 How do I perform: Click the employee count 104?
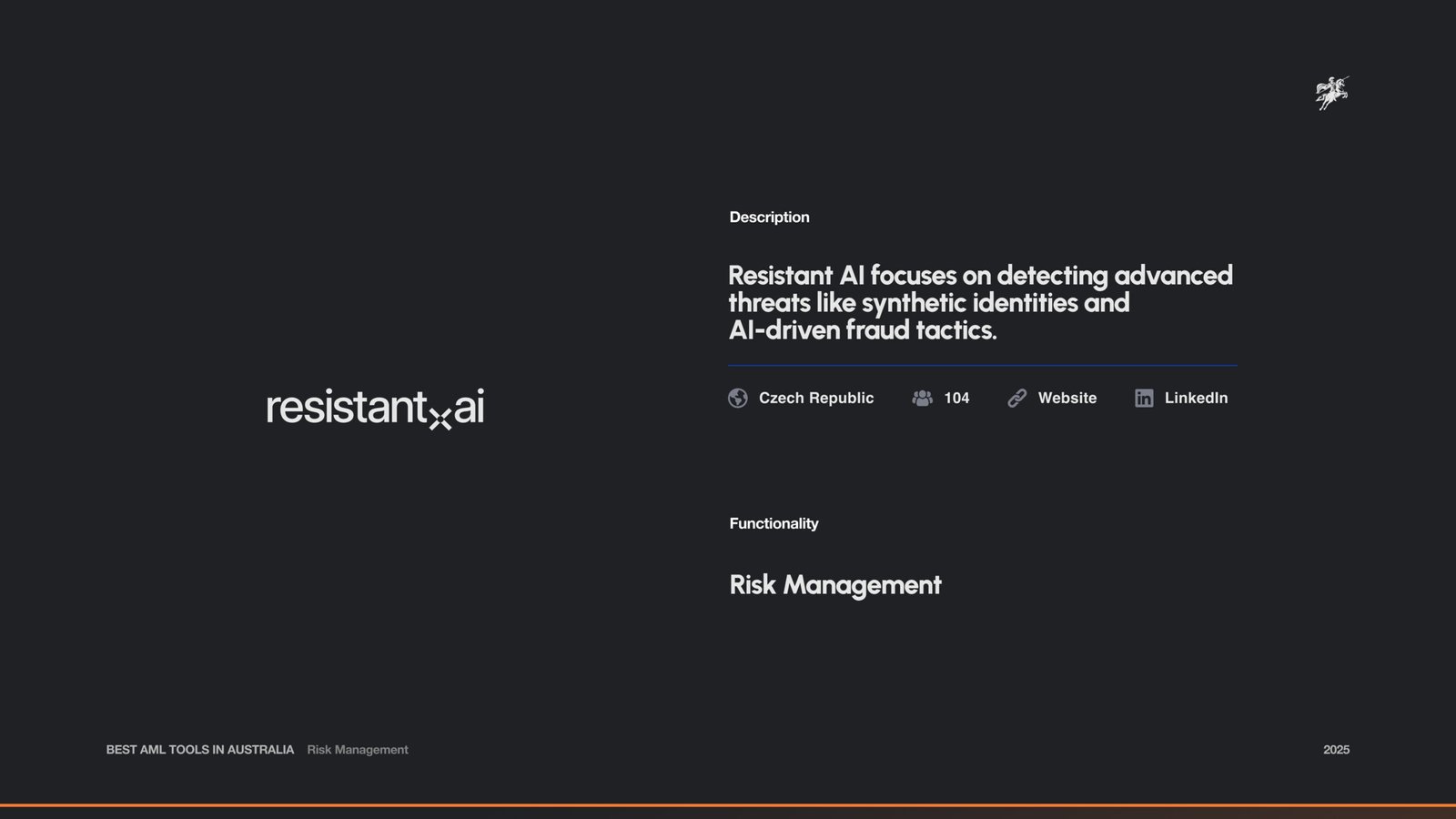(x=956, y=398)
